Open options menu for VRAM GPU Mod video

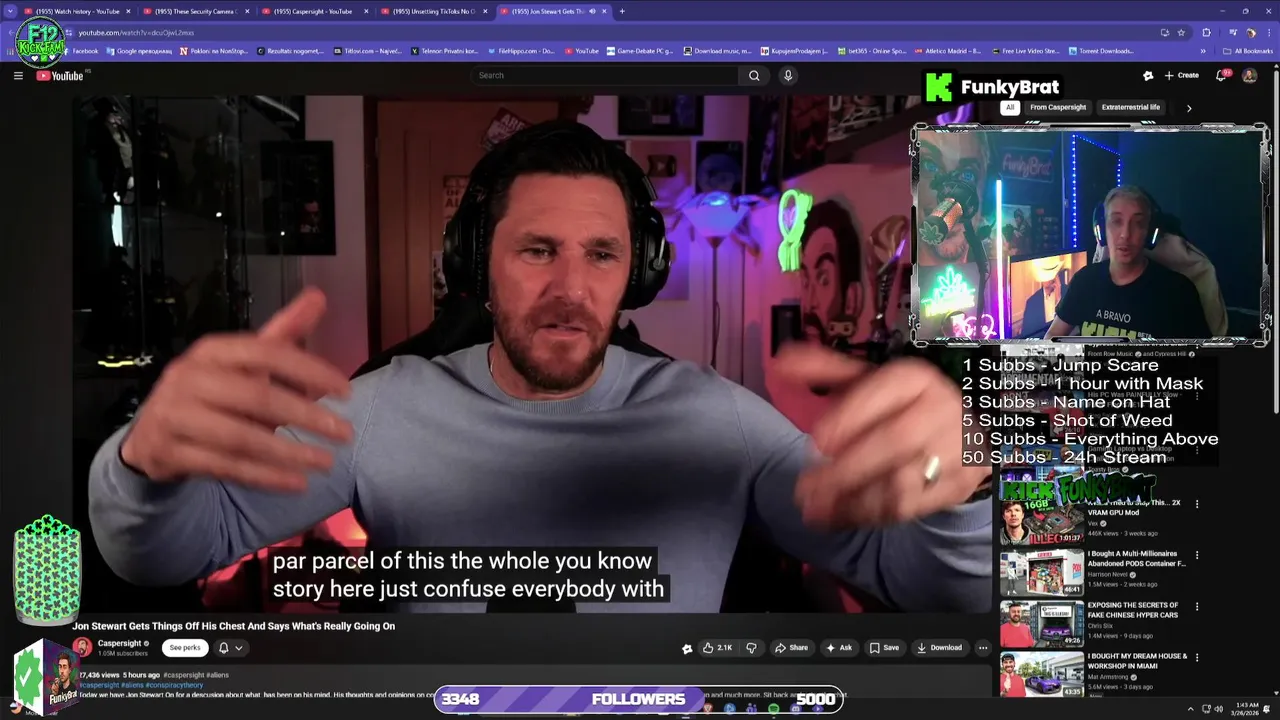[1197, 504]
